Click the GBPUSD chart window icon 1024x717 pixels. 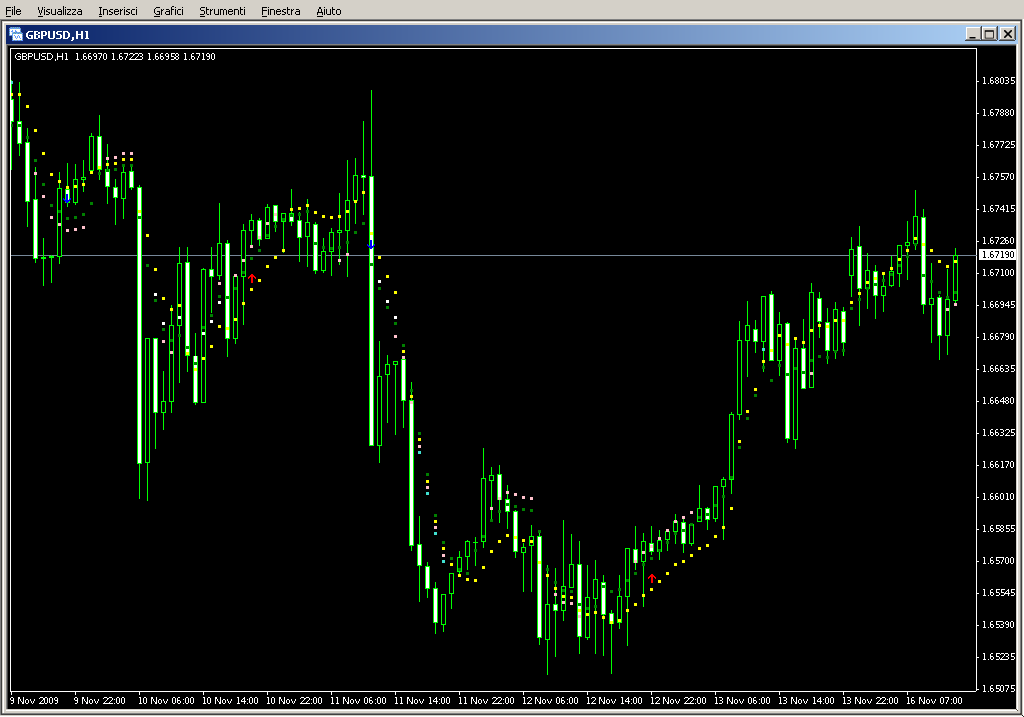[x=16, y=34]
